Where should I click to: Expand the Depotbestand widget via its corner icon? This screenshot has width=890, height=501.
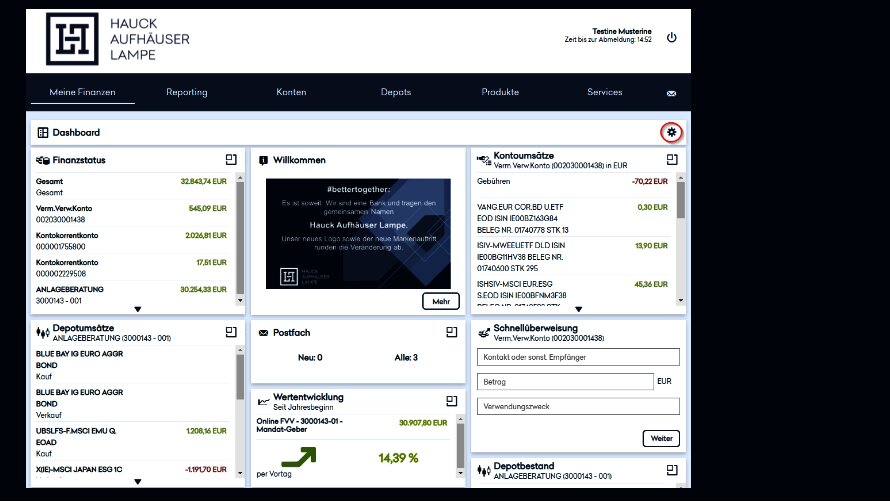[x=672, y=470]
